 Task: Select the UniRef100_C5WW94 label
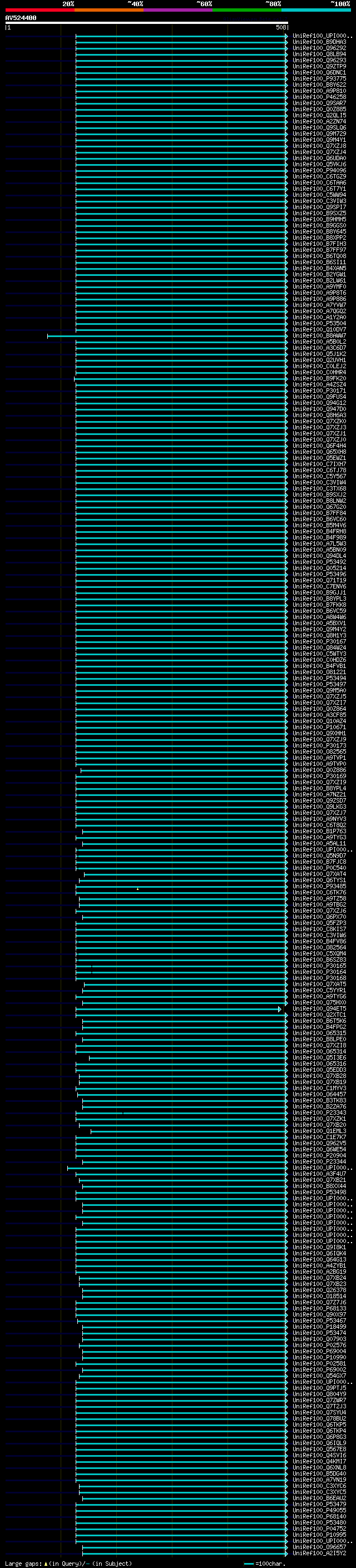tap(319, 195)
